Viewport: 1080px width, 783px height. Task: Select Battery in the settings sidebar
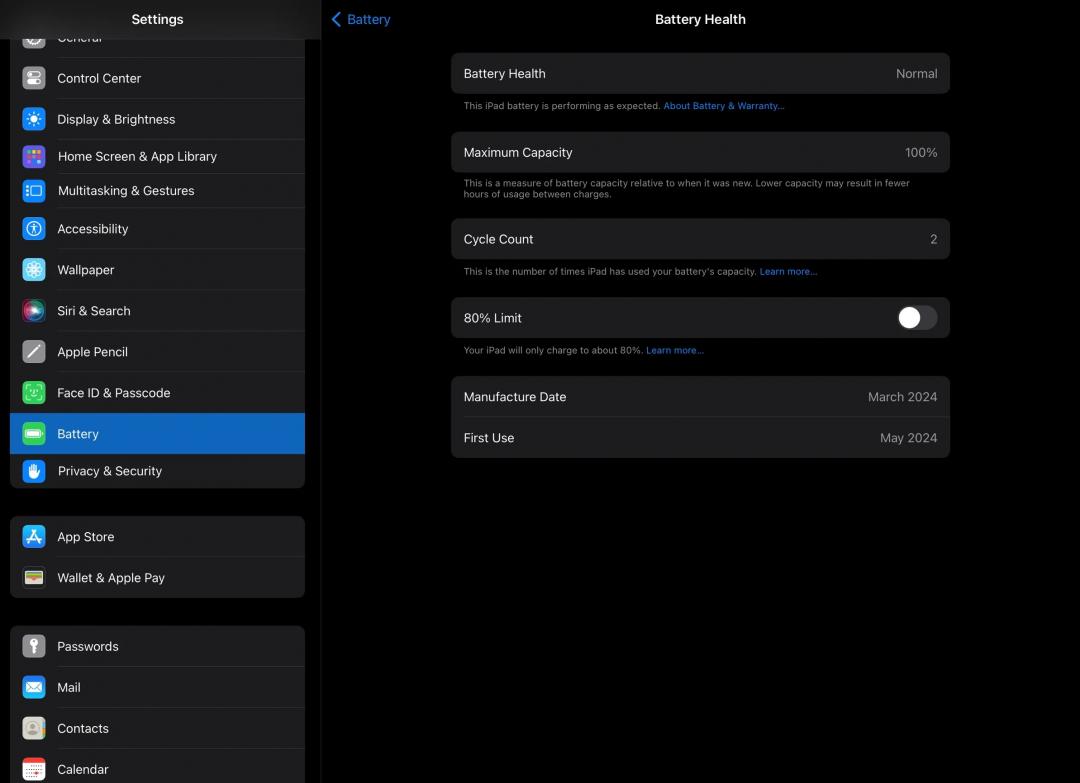click(x=157, y=434)
